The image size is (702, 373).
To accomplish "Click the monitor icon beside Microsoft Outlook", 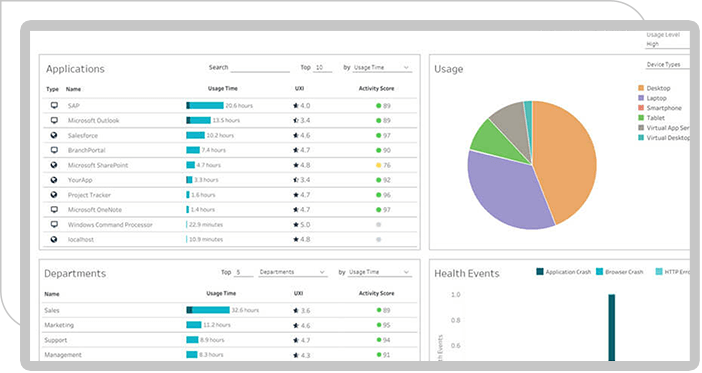I will pyautogui.click(x=54, y=120).
